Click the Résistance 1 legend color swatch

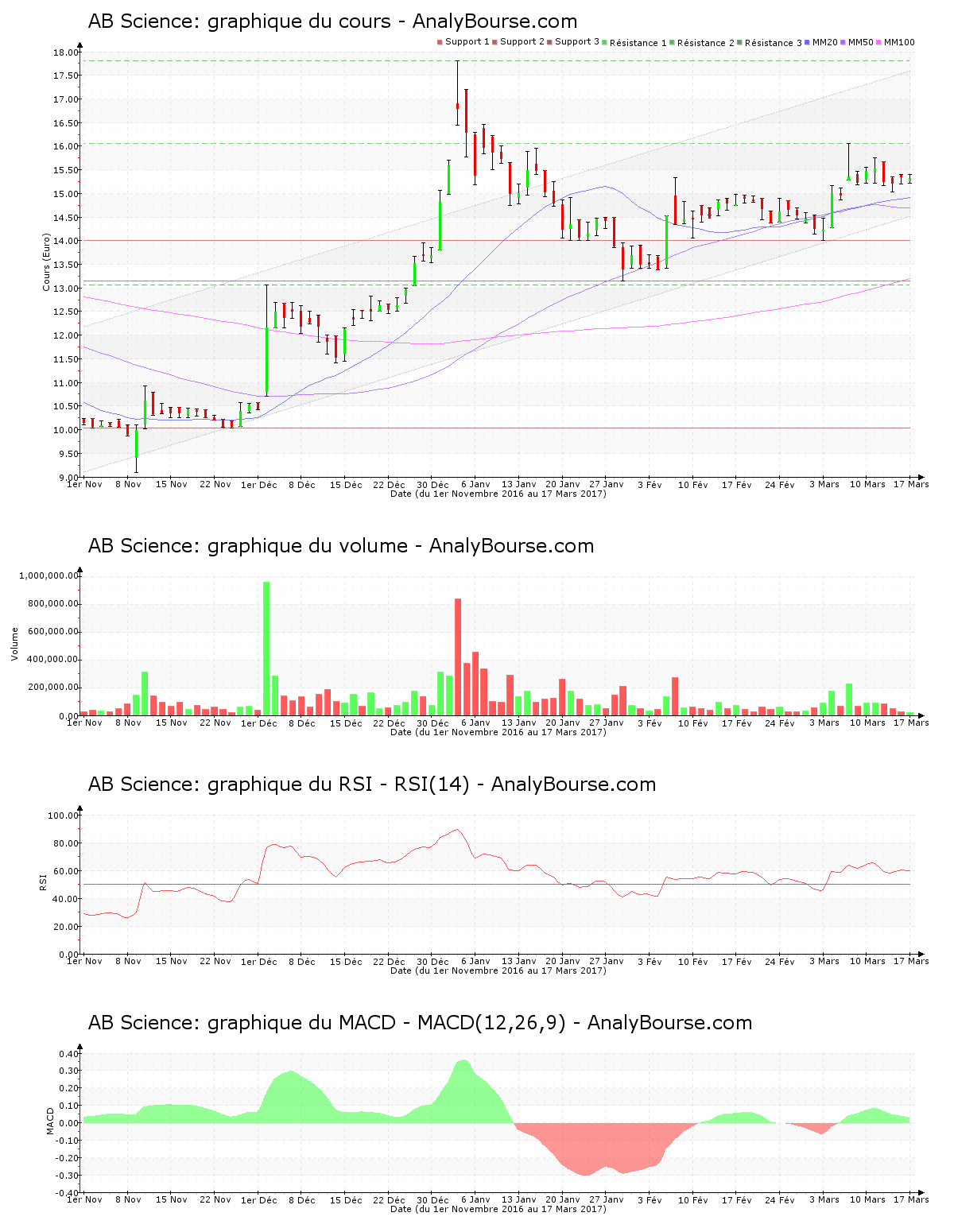click(x=605, y=42)
